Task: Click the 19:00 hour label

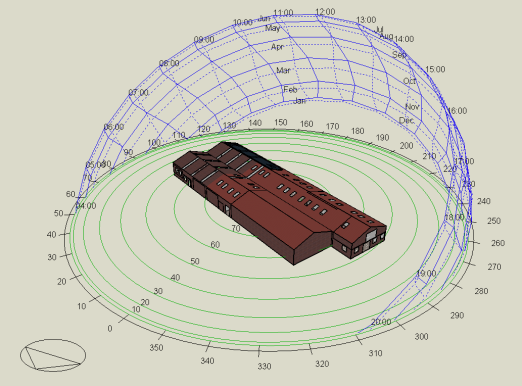Action: coord(426,274)
